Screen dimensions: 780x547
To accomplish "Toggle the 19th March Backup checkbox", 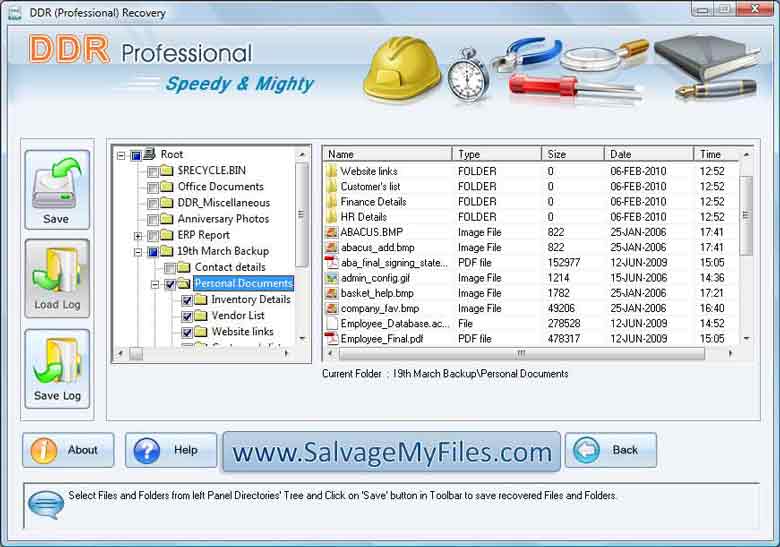I will 153,252.
